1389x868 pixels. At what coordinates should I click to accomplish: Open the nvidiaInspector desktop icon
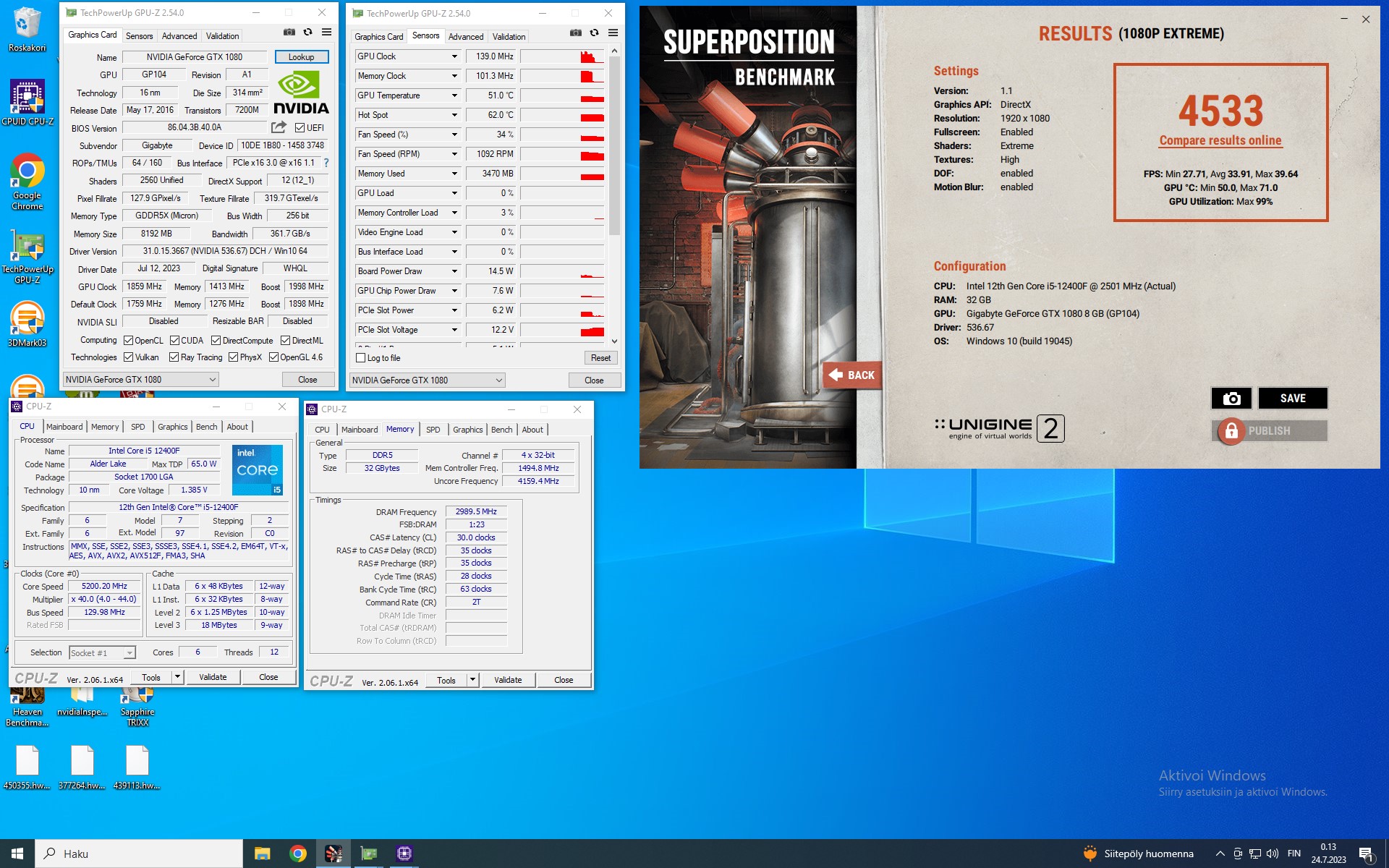pyautogui.click(x=82, y=703)
